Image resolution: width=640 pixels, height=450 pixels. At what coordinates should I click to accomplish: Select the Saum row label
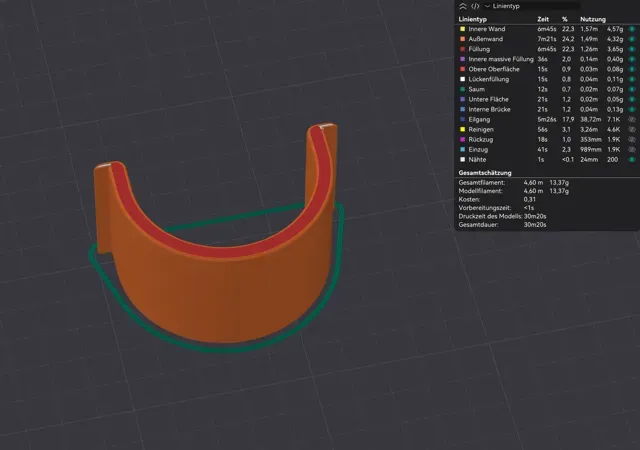(476, 89)
